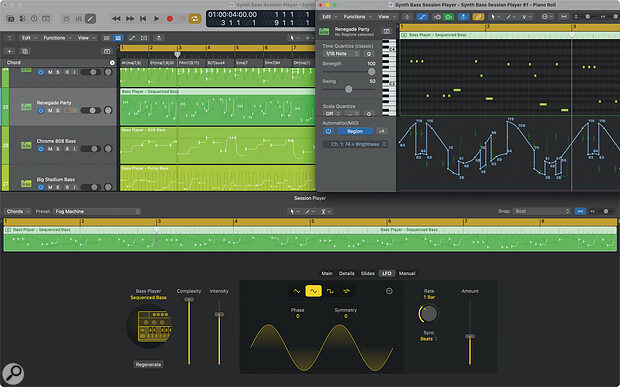Screen dimensions: 620x387
Task: Add global Chord track entry plus
Action: coord(112,63)
